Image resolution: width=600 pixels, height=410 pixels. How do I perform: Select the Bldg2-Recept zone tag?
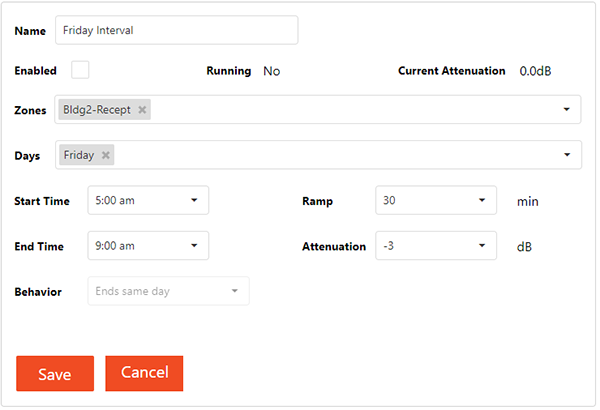point(97,110)
